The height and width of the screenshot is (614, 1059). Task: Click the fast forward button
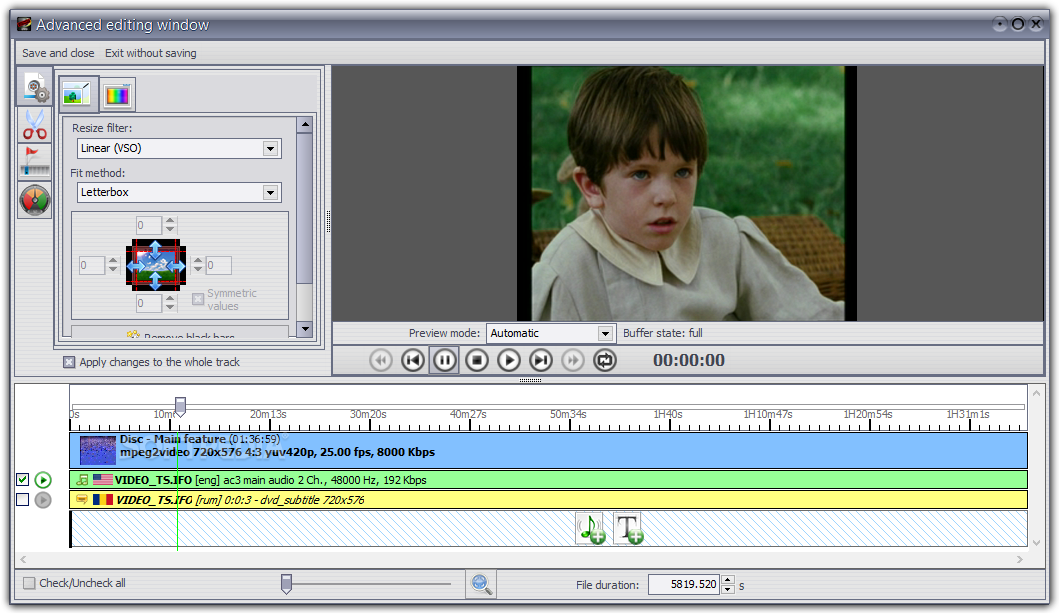pyautogui.click(x=573, y=360)
